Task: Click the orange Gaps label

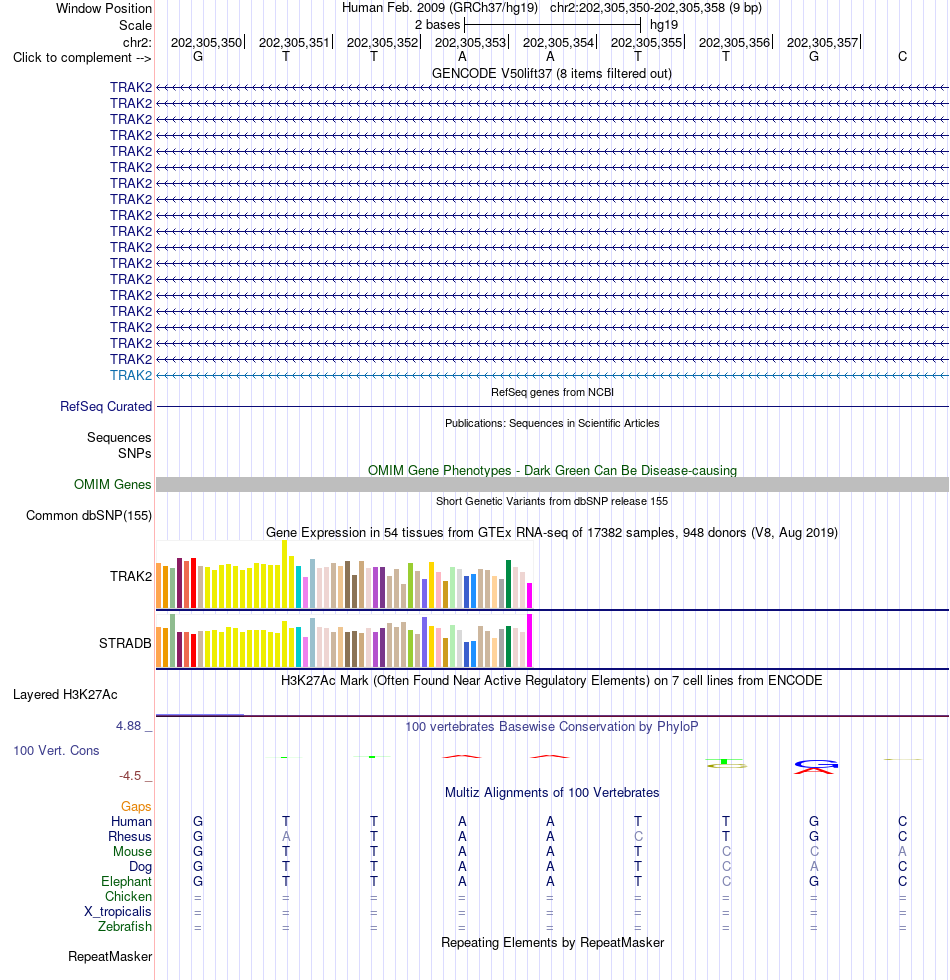Action: (x=136, y=806)
